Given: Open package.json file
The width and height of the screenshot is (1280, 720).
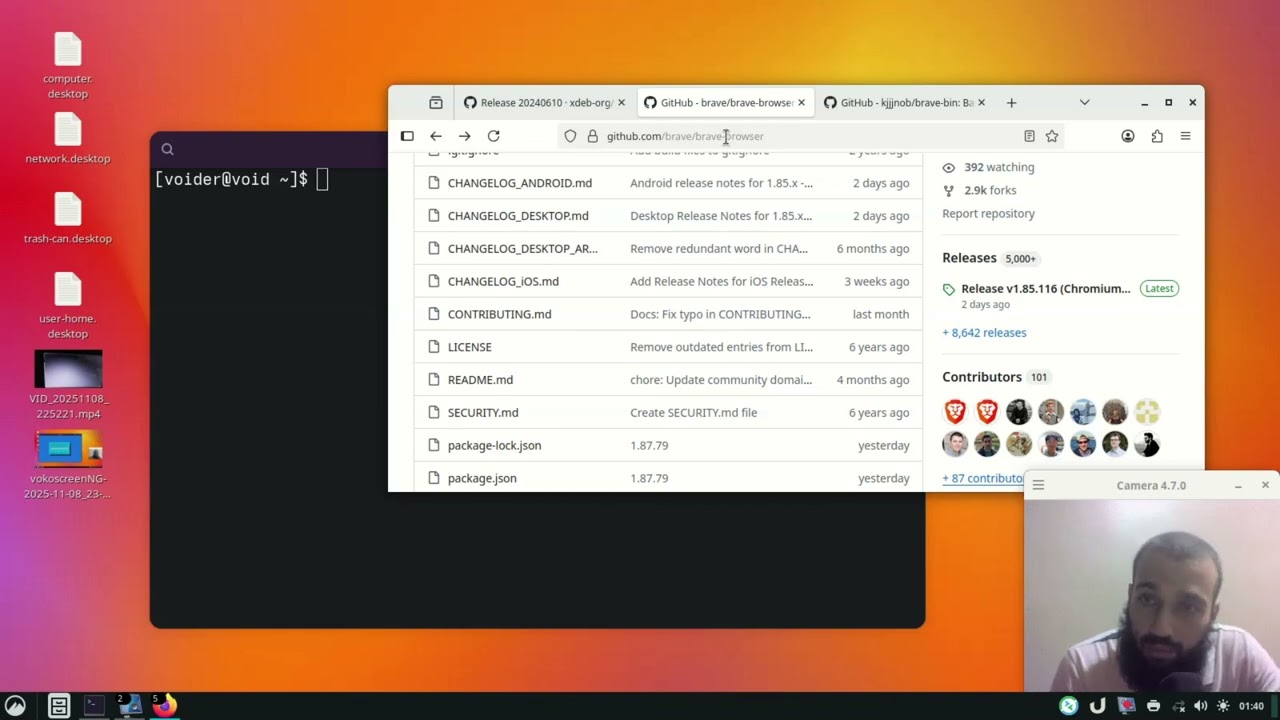Looking at the screenshot, I should point(482,478).
